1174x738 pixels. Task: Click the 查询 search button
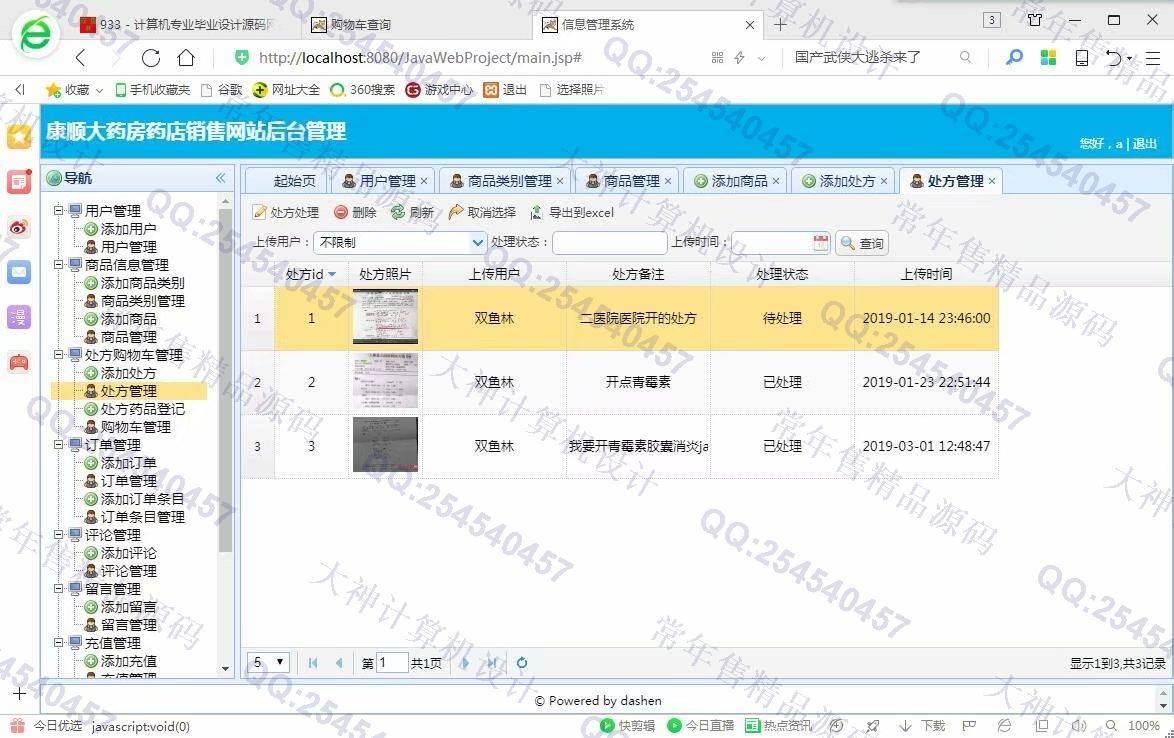861,243
